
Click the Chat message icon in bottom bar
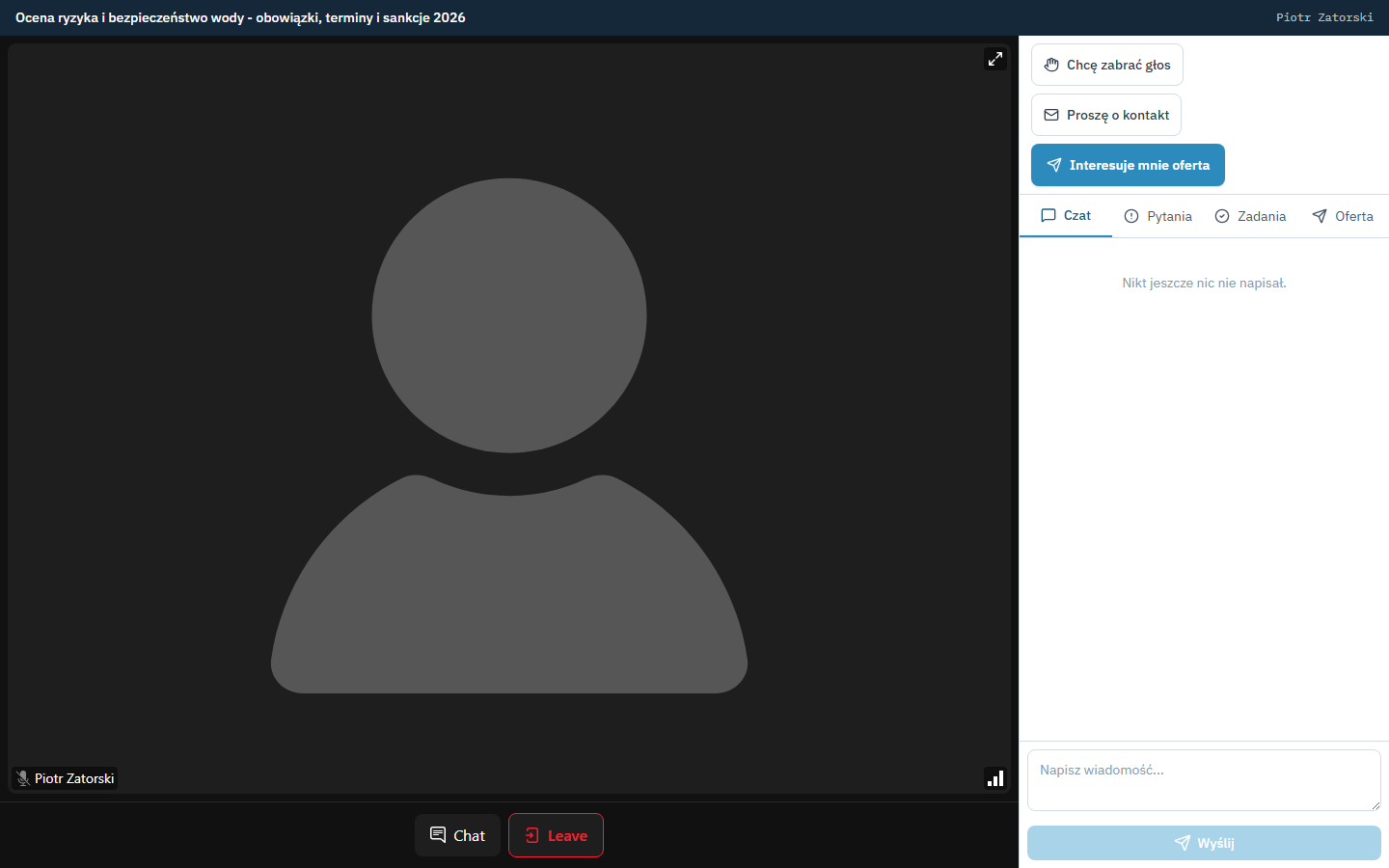(x=438, y=834)
